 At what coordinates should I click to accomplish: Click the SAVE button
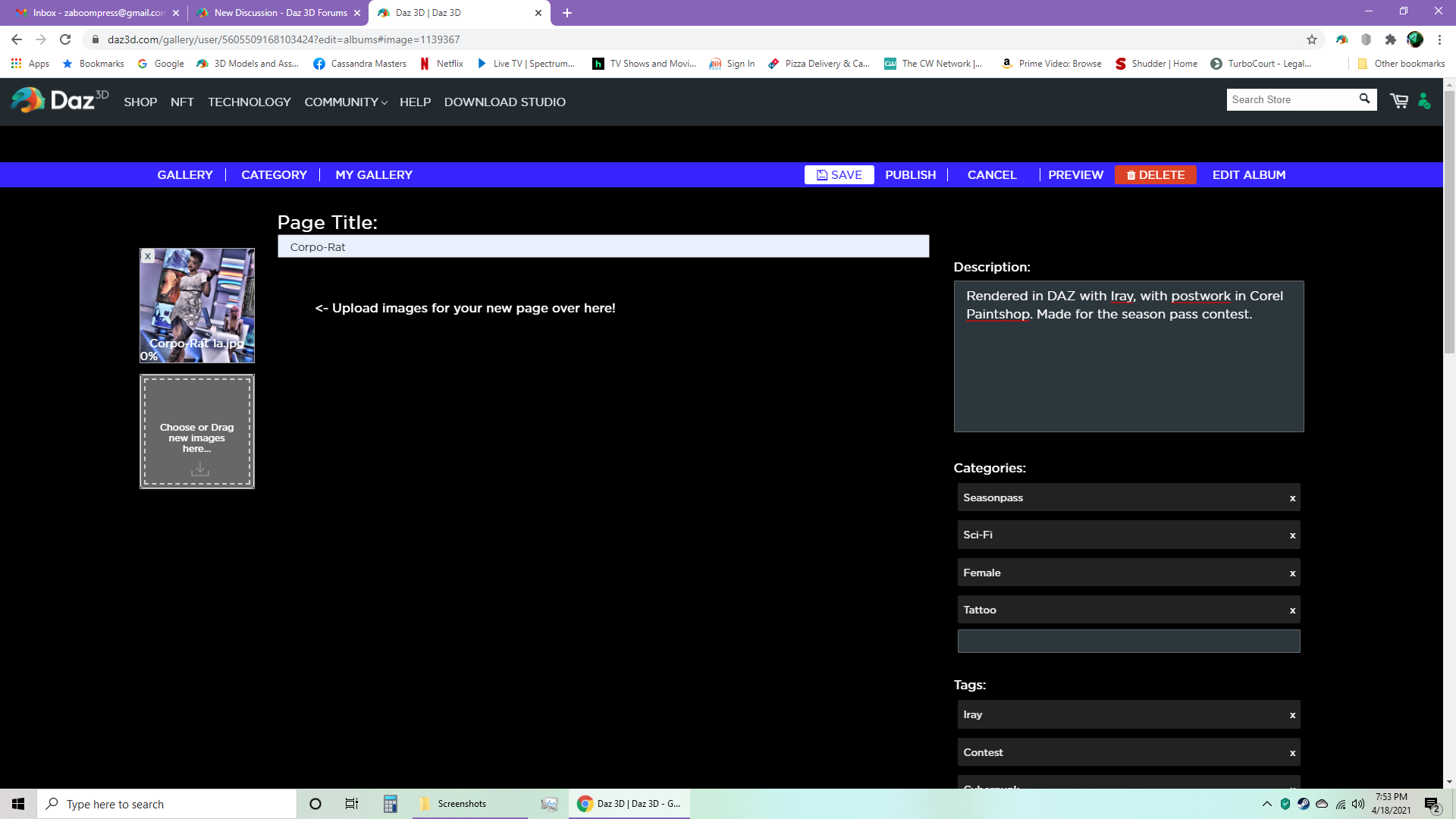click(x=839, y=174)
